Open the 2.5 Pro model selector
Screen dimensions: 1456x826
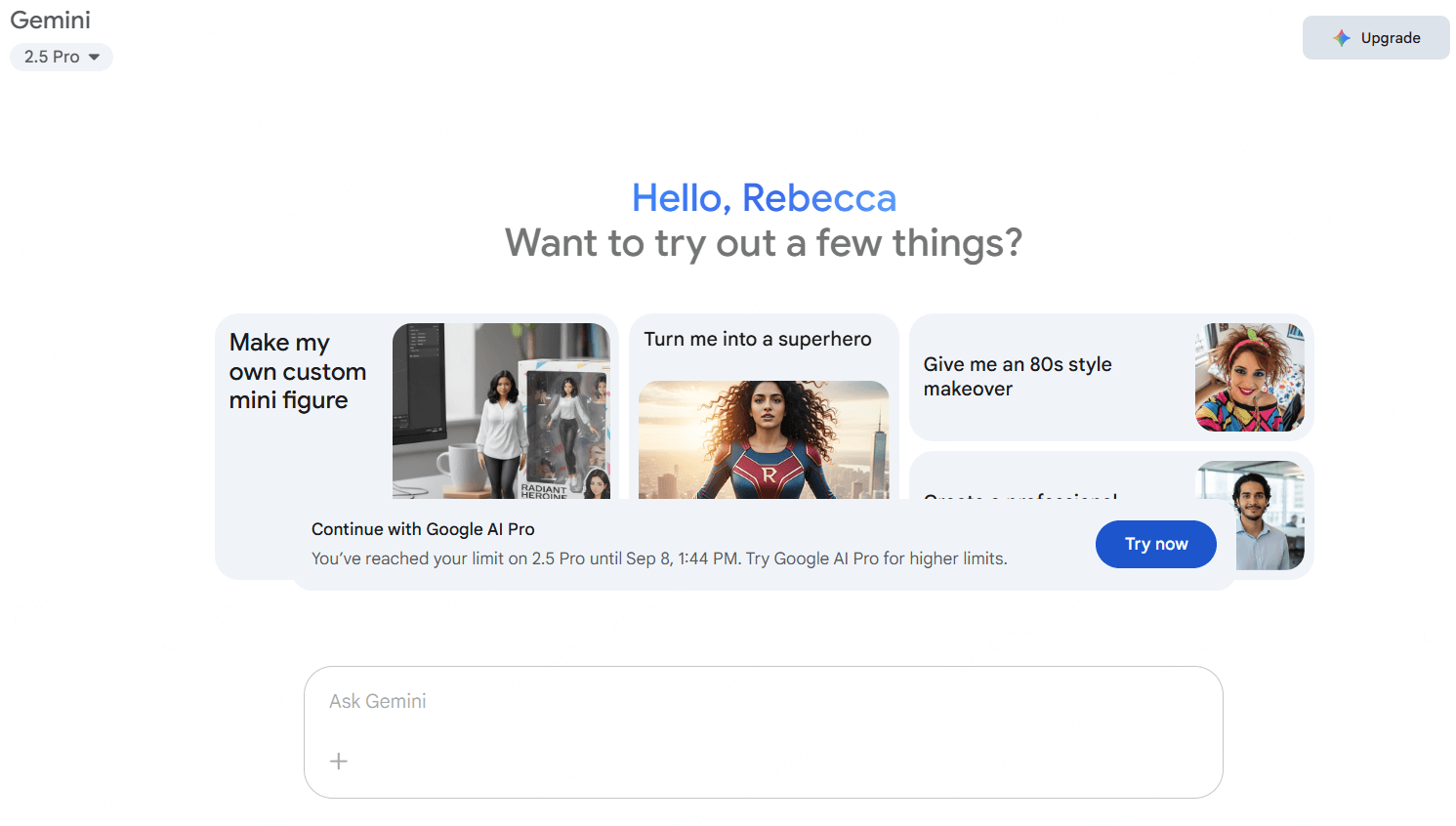(x=62, y=58)
